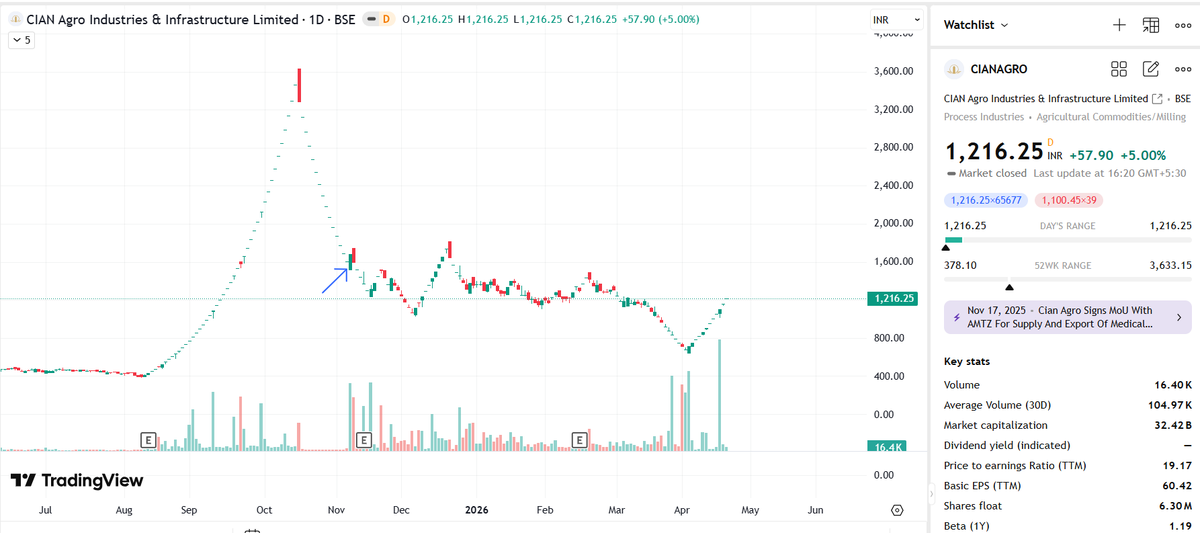Screen dimensions: 1200x533
Task: Click the Average Volume (30D) stat row
Action: pos(1068,405)
